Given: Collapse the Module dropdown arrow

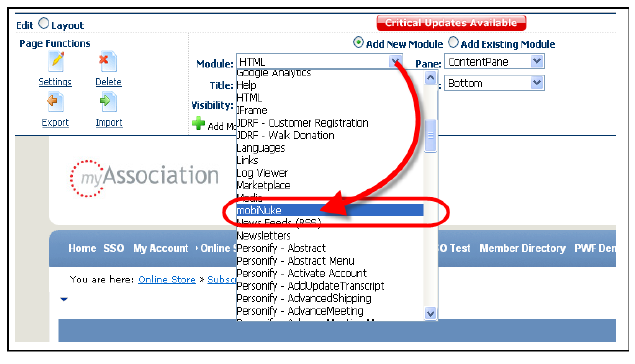Looking at the screenshot, I should (395, 62).
